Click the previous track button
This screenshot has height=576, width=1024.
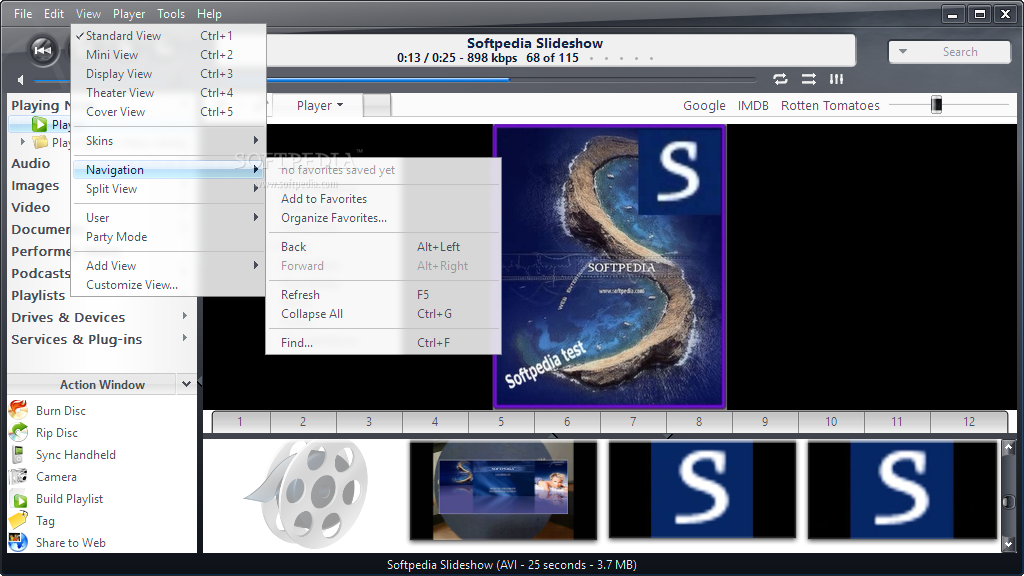point(43,50)
